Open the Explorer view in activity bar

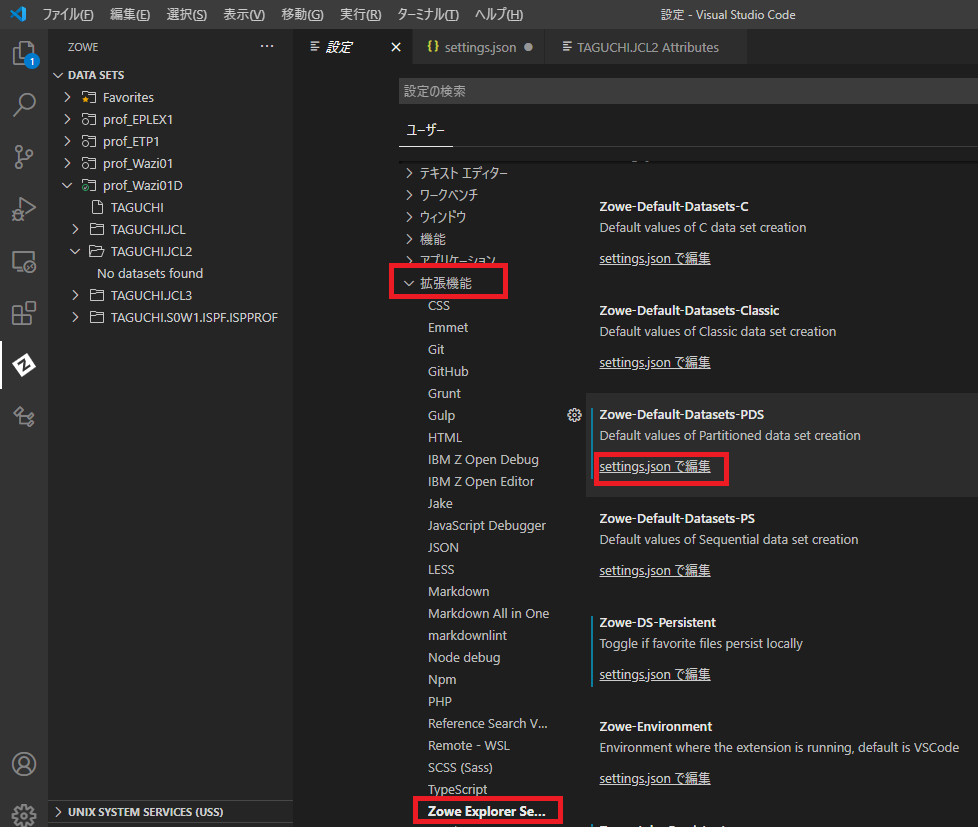coord(24,54)
